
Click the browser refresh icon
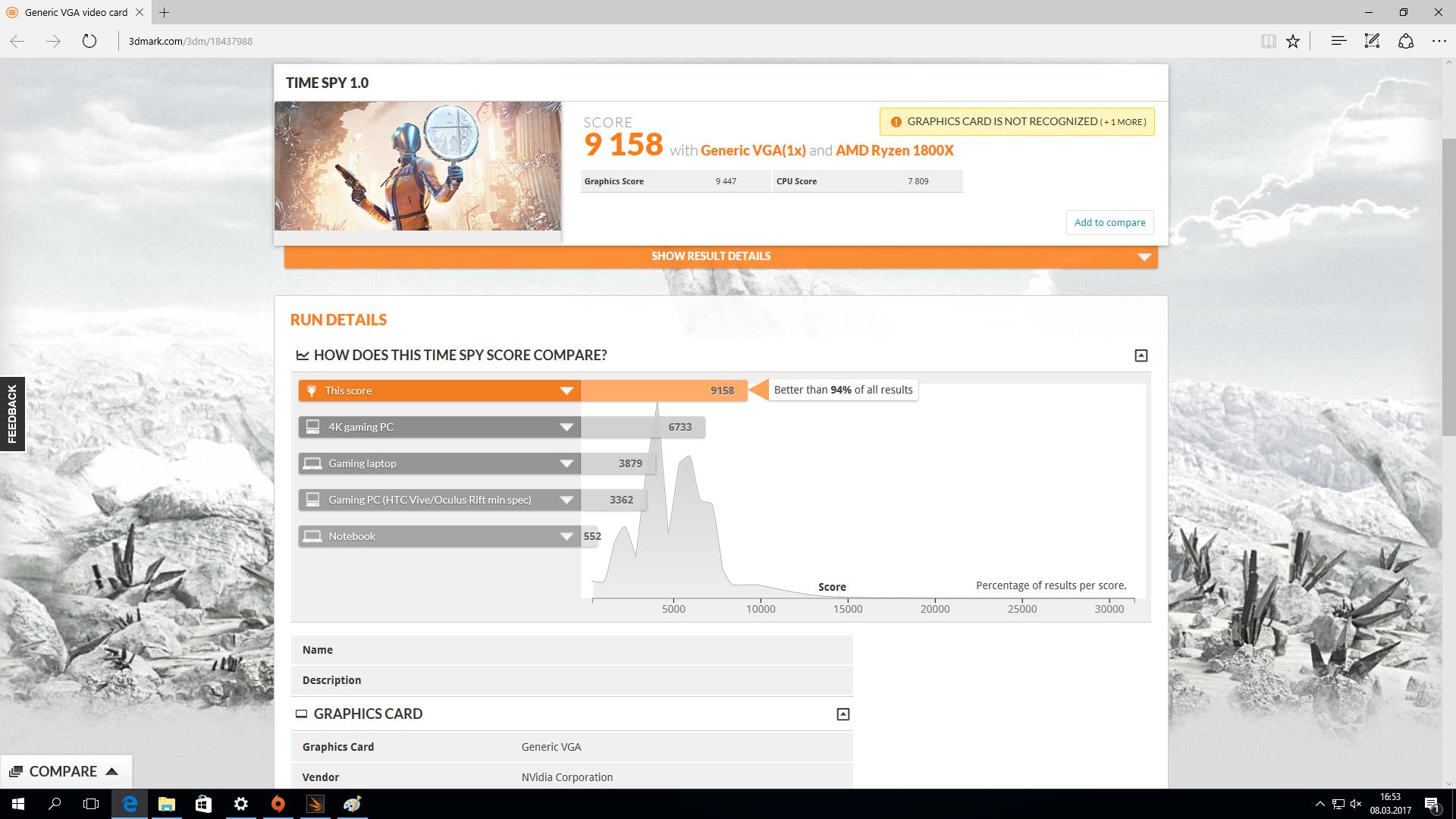(x=89, y=41)
